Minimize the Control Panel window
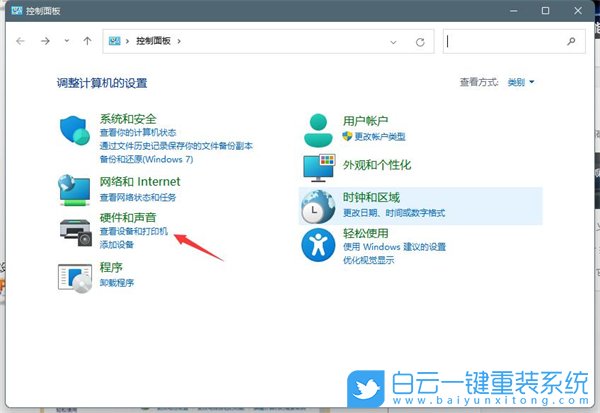Screen dimensions: 600x413 (x=514, y=11)
